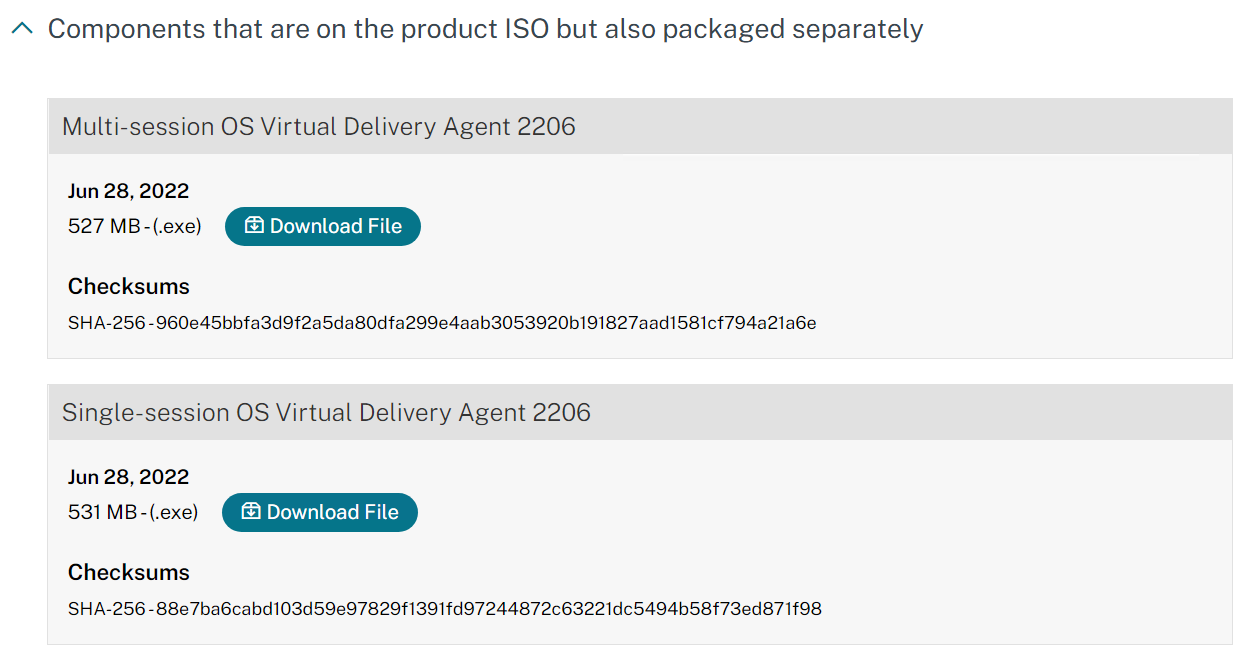Click the Multi-session SHA-256 hash starting with 960e45

pyautogui.click(x=482, y=323)
